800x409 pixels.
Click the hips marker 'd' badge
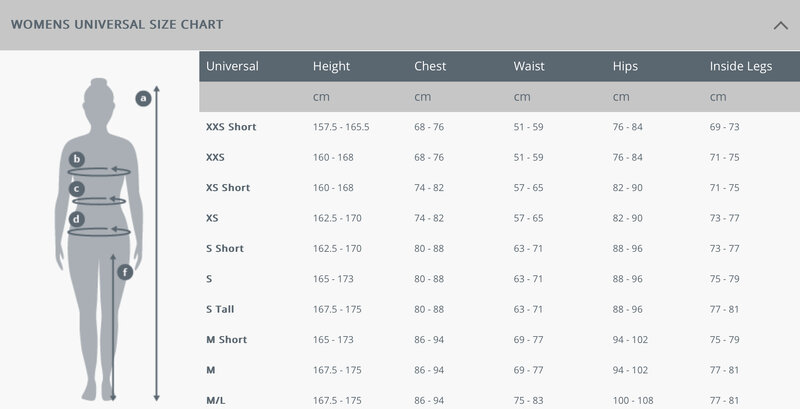coord(77,218)
